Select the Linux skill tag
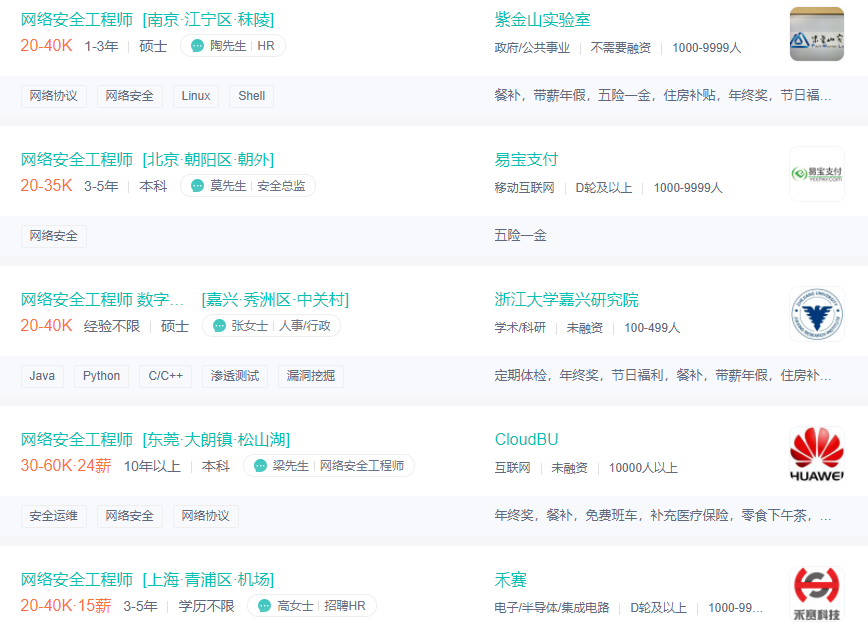This screenshot has height=634, width=868. [x=196, y=96]
